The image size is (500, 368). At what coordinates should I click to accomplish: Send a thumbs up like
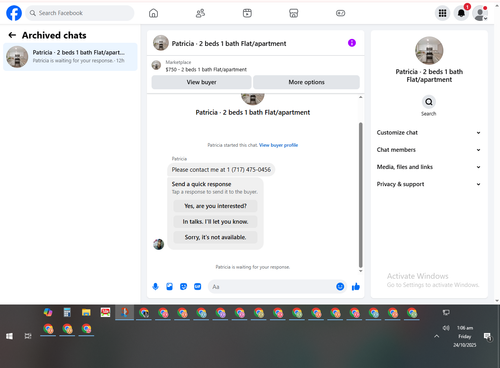point(356,287)
